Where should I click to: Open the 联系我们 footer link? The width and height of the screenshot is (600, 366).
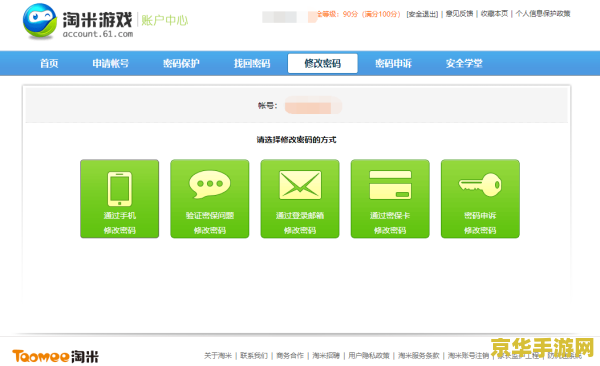[254, 356]
